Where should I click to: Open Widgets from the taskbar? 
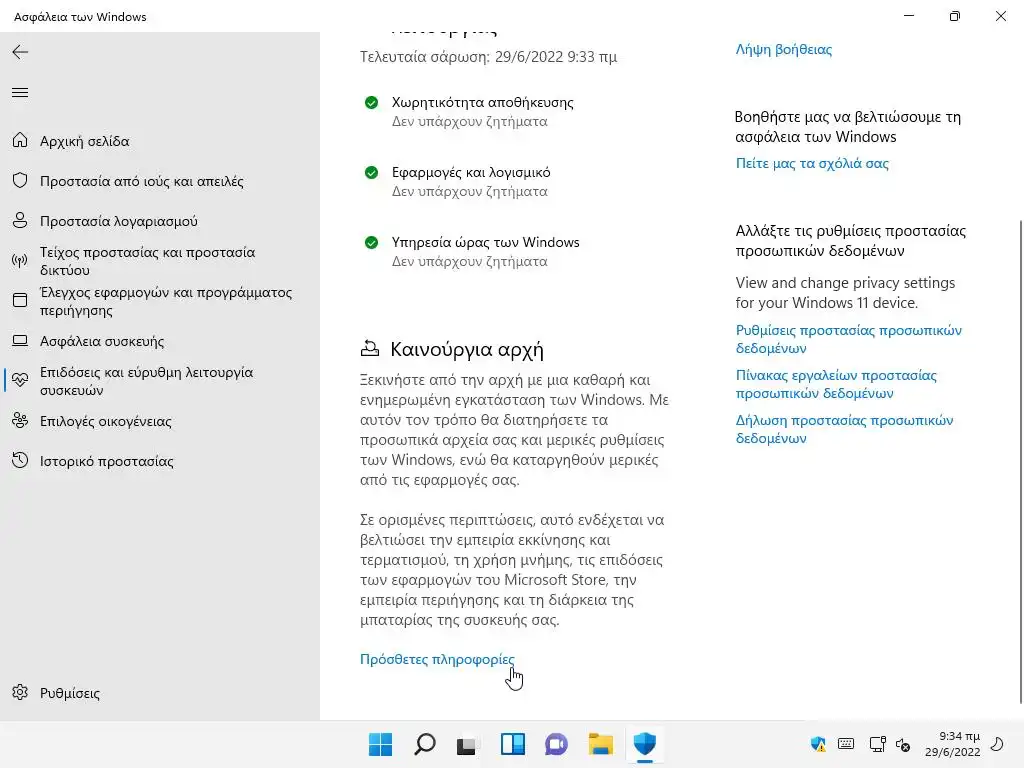pos(513,744)
